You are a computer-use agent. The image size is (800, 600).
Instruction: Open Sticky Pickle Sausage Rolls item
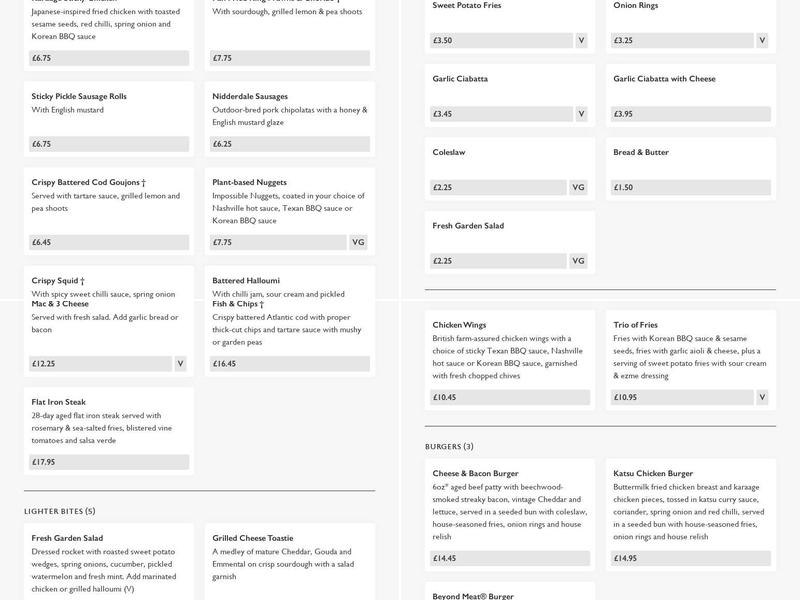click(79, 97)
